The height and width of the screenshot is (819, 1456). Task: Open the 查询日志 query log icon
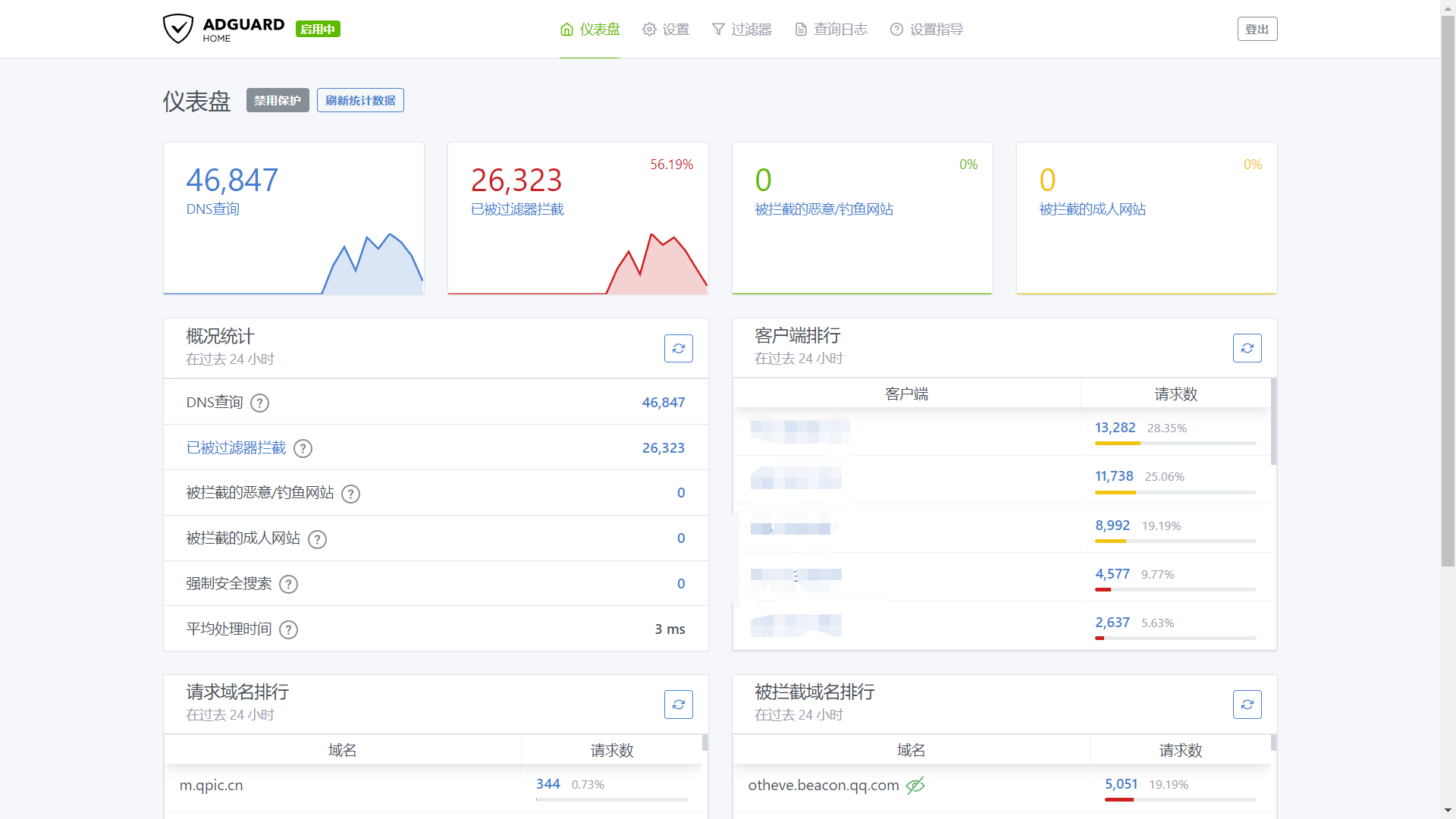801,29
